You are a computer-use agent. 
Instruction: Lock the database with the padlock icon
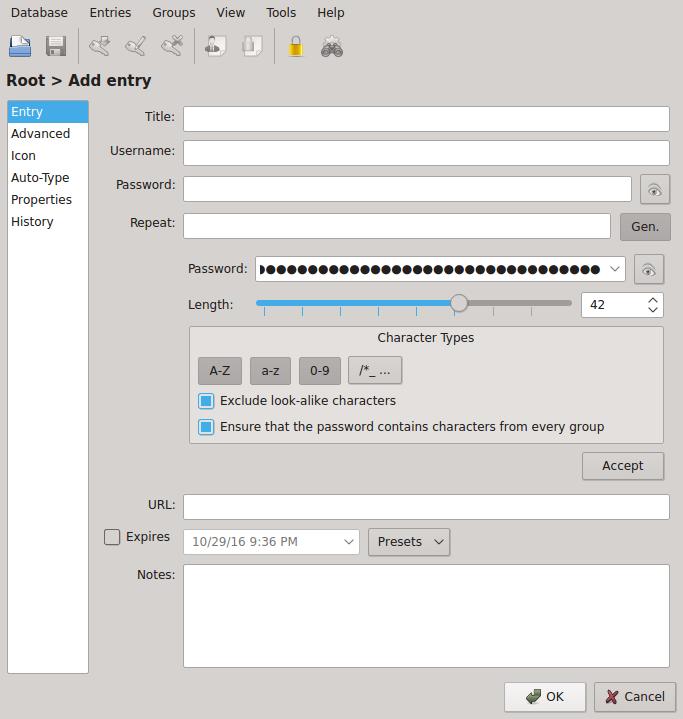pyautogui.click(x=295, y=46)
